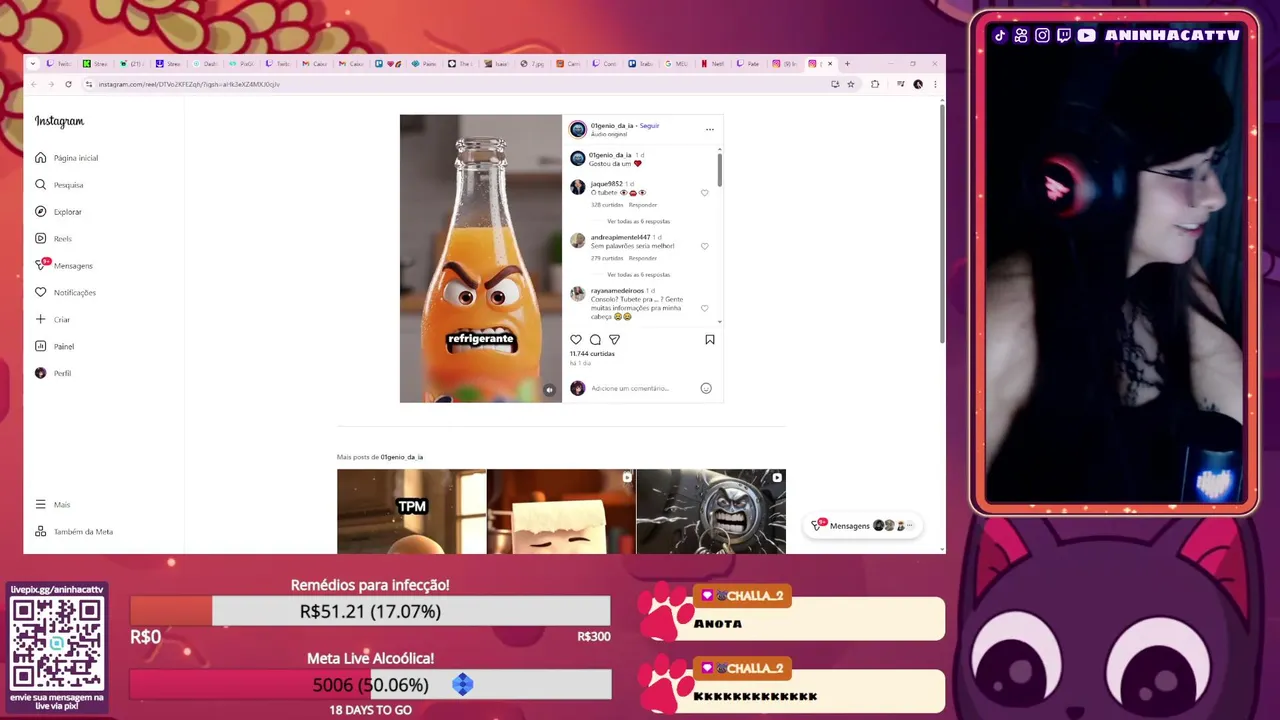Viewport: 1280px width, 720px height.
Task: Click the YouTube icon in webcam header
Action: (1086, 35)
